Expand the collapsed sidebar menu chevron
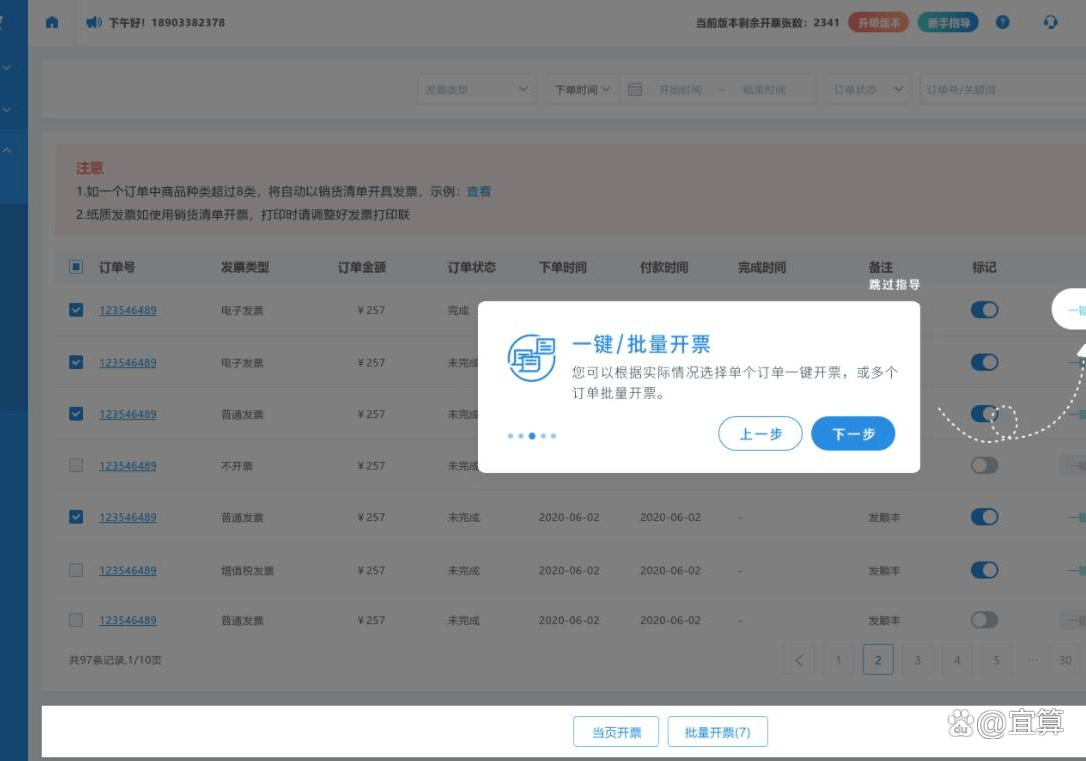Screen dimensions: 1086x761 tap(6, 68)
